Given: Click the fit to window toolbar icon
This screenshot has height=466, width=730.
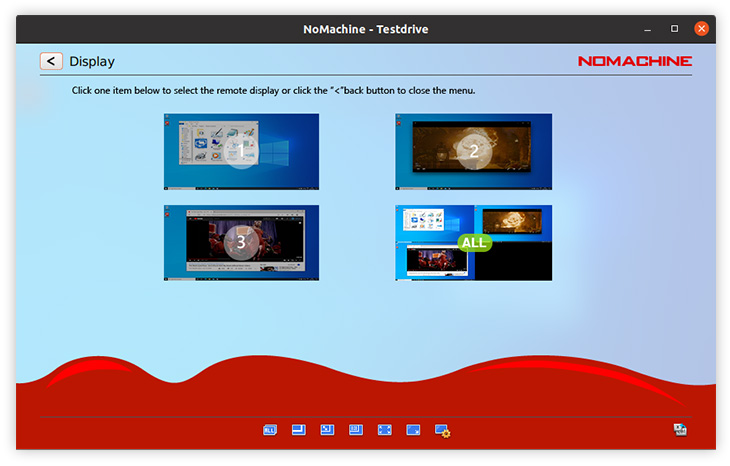Looking at the screenshot, I should (298, 430).
